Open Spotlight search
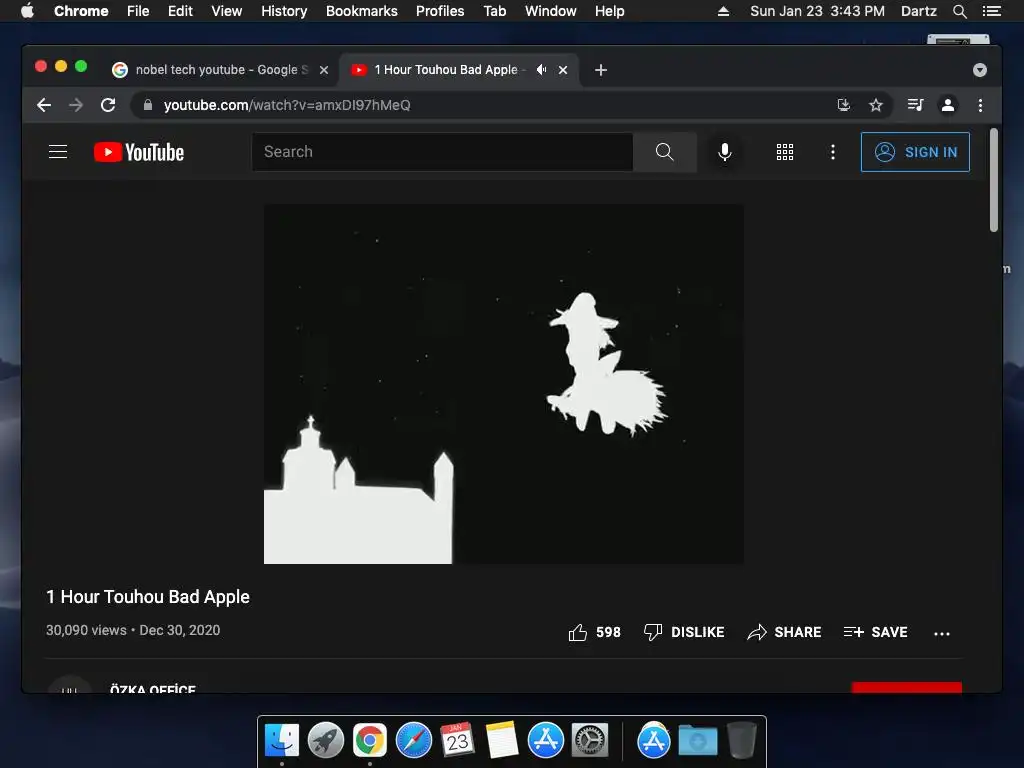 (x=959, y=11)
